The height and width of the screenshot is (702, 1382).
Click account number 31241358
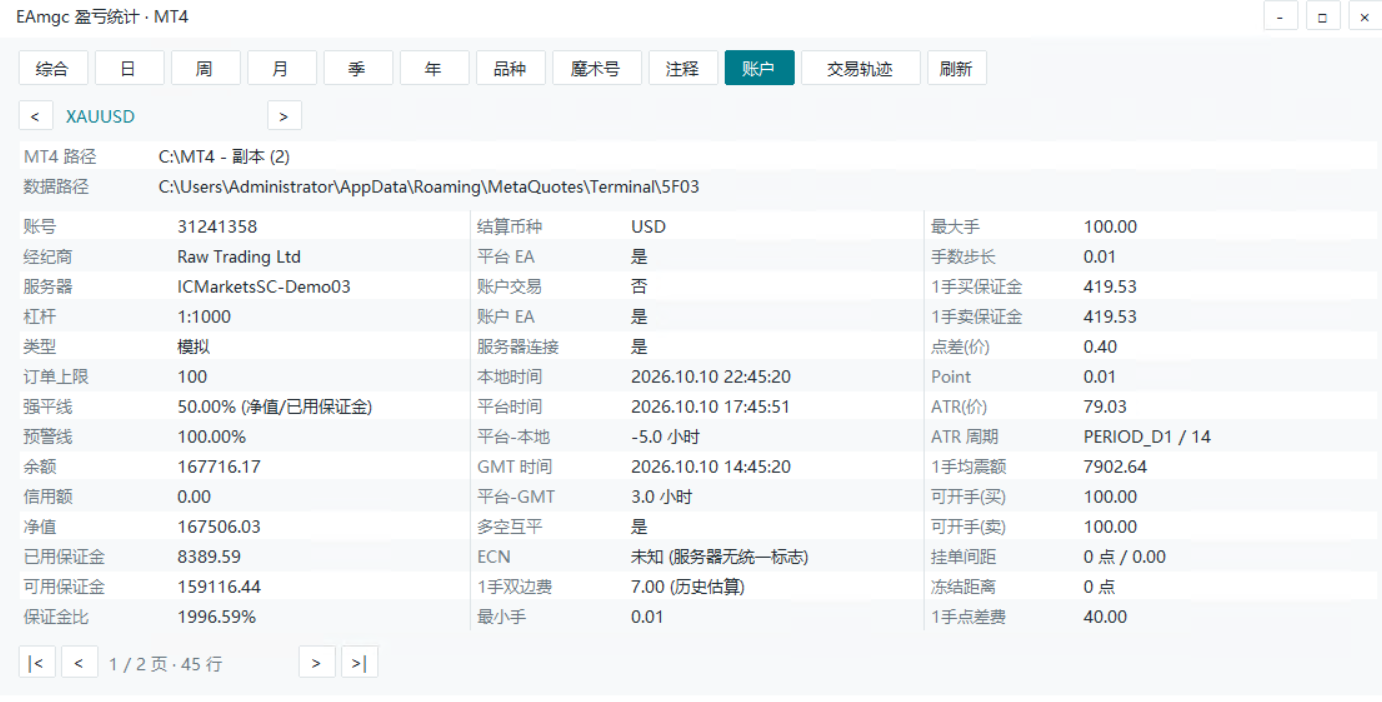point(217,227)
